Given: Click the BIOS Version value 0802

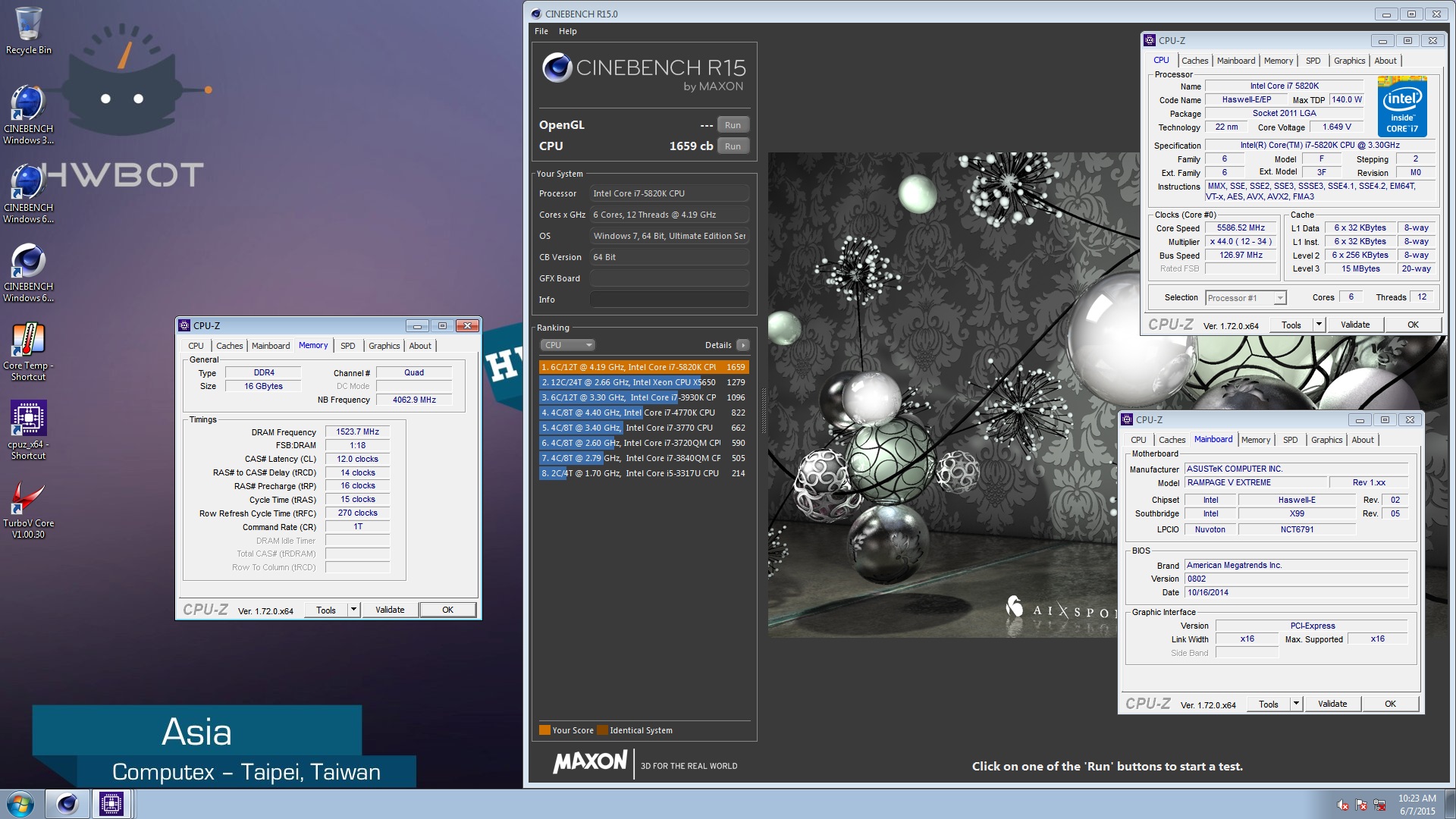Looking at the screenshot, I should point(1297,579).
